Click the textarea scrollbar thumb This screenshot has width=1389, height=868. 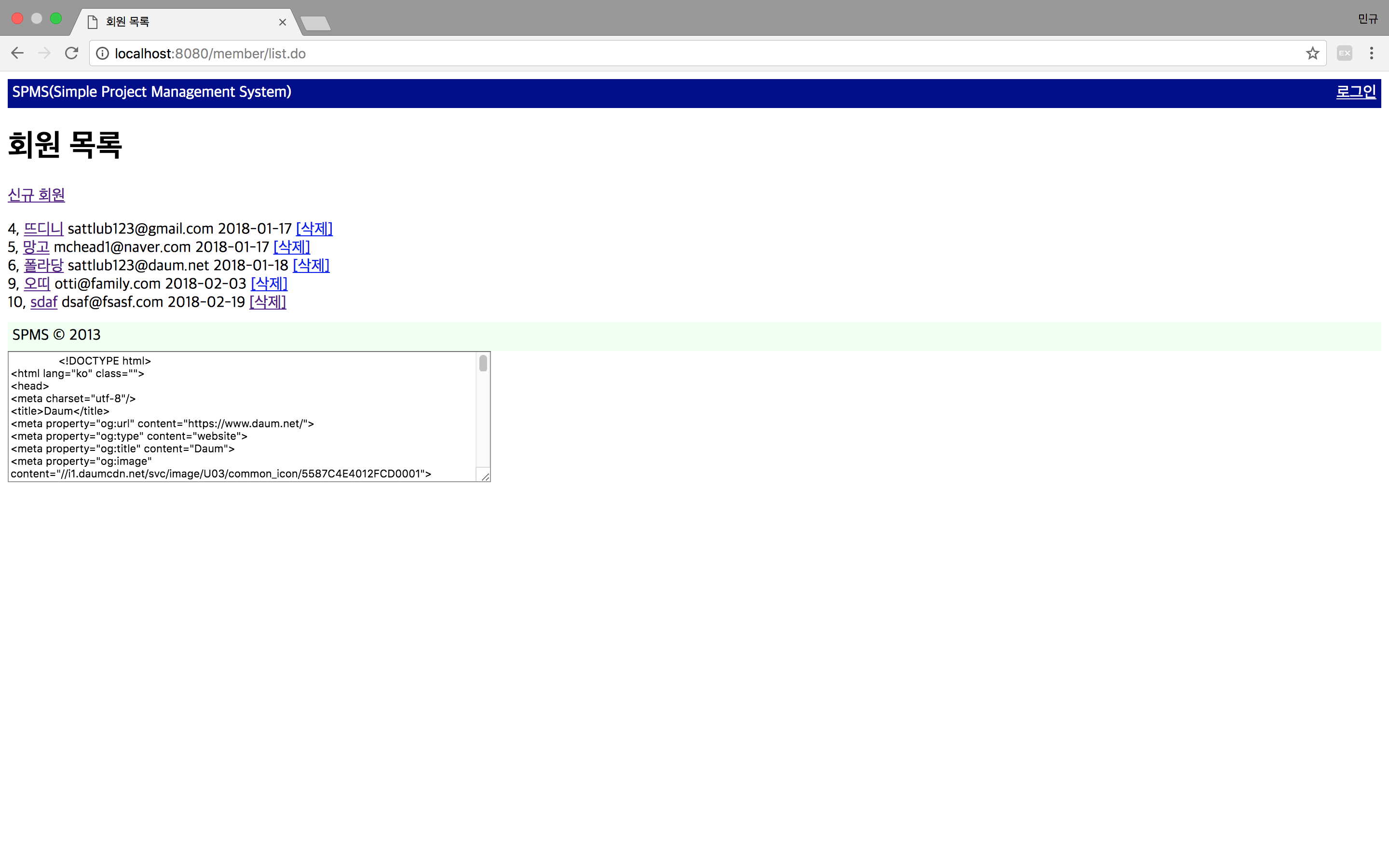(x=483, y=364)
